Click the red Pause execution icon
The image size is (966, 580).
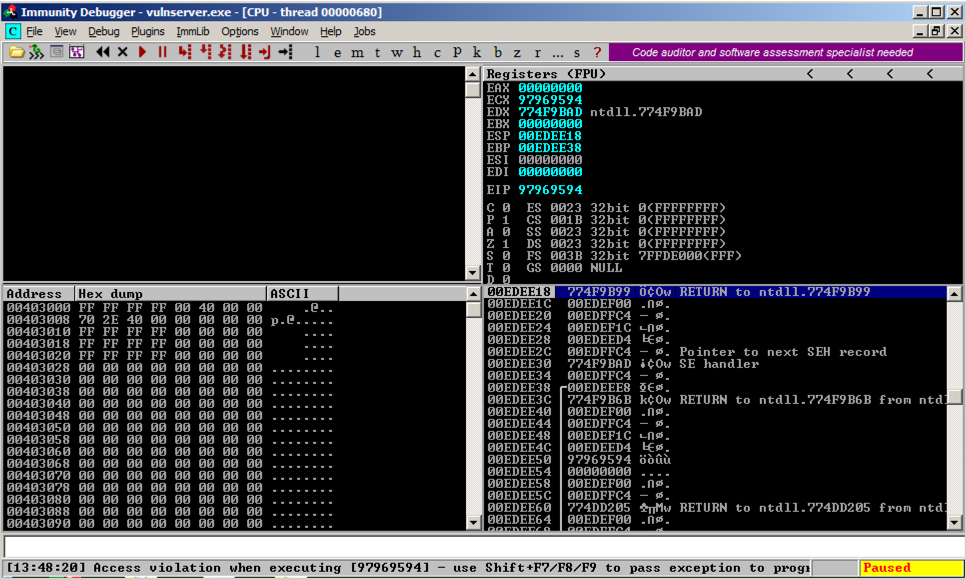163,52
